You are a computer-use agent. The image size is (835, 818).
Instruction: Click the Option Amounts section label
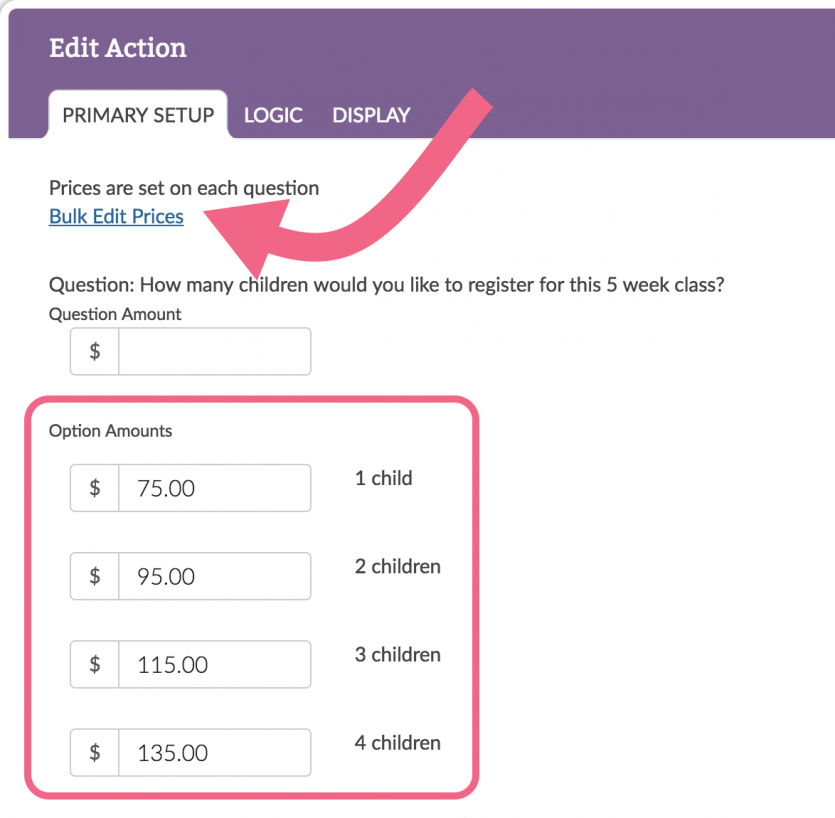click(x=110, y=431)
